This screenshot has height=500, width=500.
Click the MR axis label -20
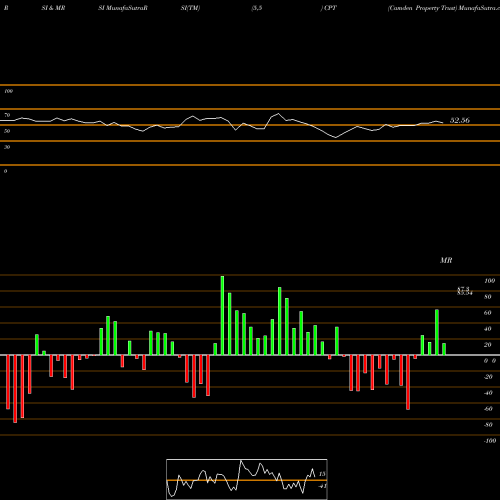(488, 377)
